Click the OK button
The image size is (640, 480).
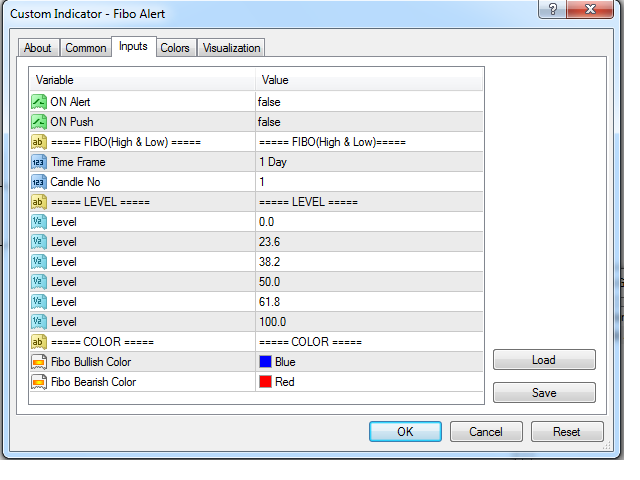click(x=405, y=432)
